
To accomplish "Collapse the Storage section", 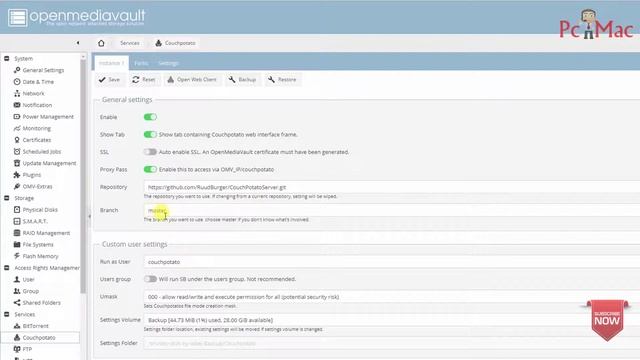I will pyautogui.click(x=7, y=198).
